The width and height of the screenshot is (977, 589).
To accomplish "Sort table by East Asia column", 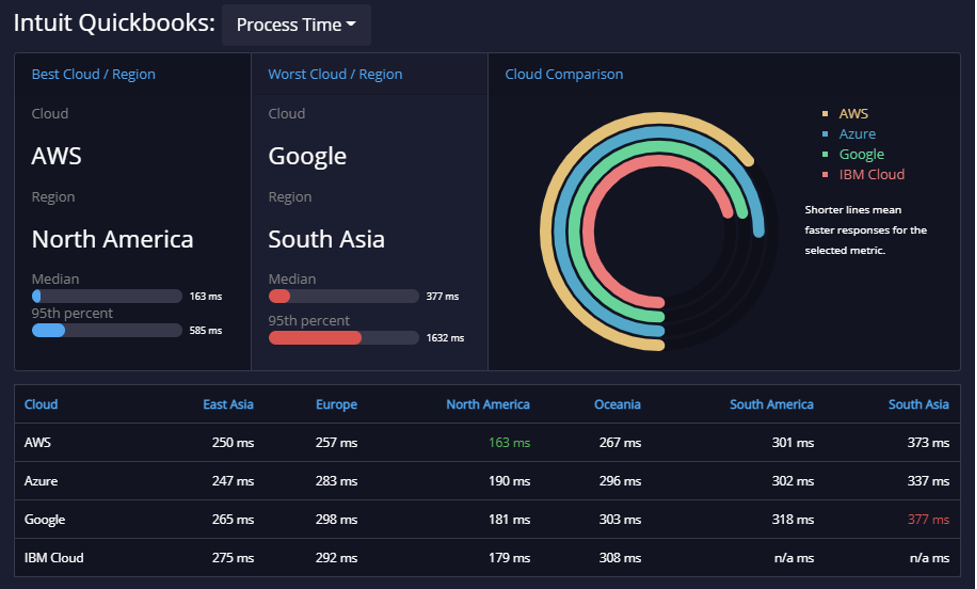I will coord(228,405).
